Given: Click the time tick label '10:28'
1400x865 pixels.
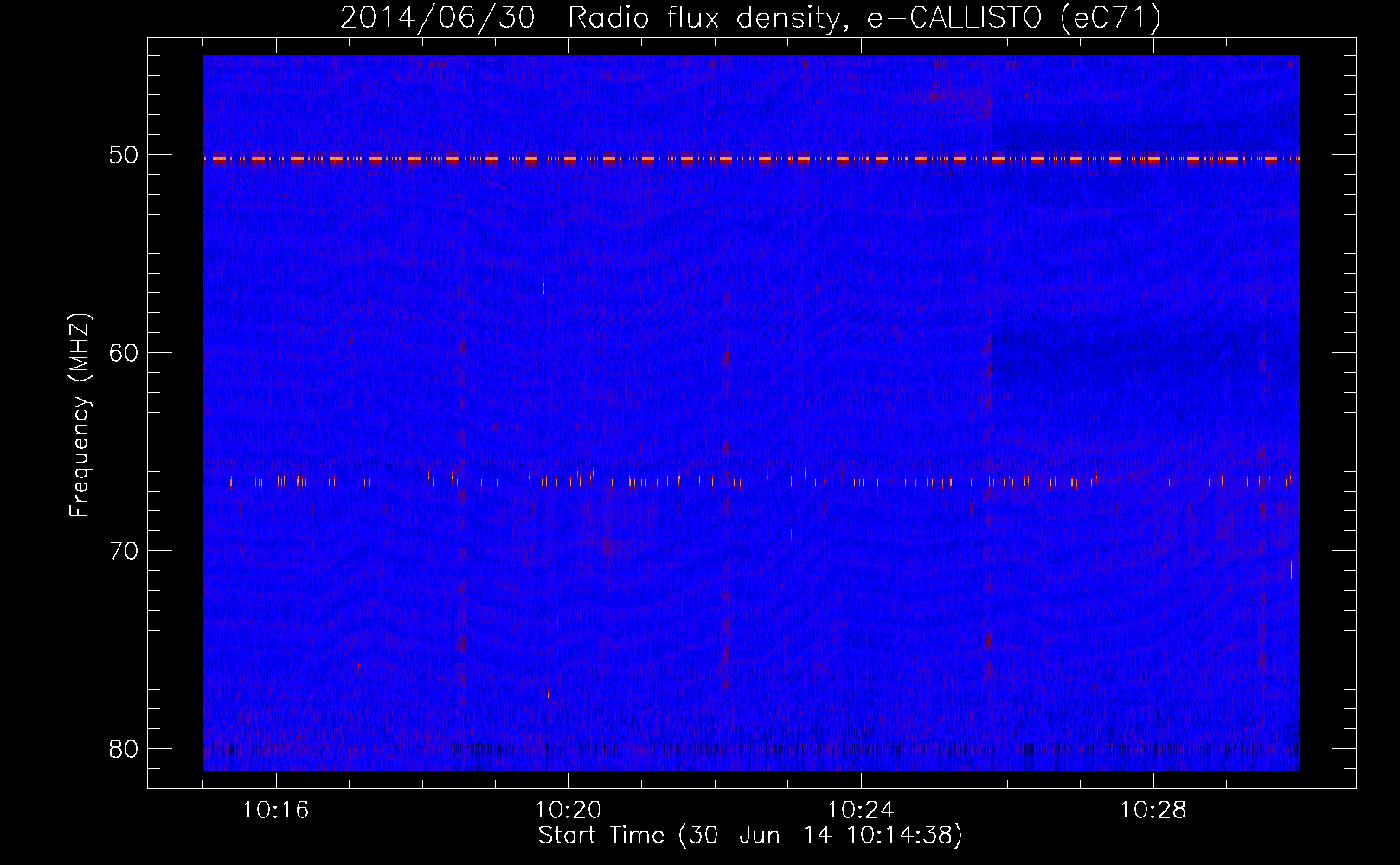Looking at the screenshot, I should click(1153, 811).
